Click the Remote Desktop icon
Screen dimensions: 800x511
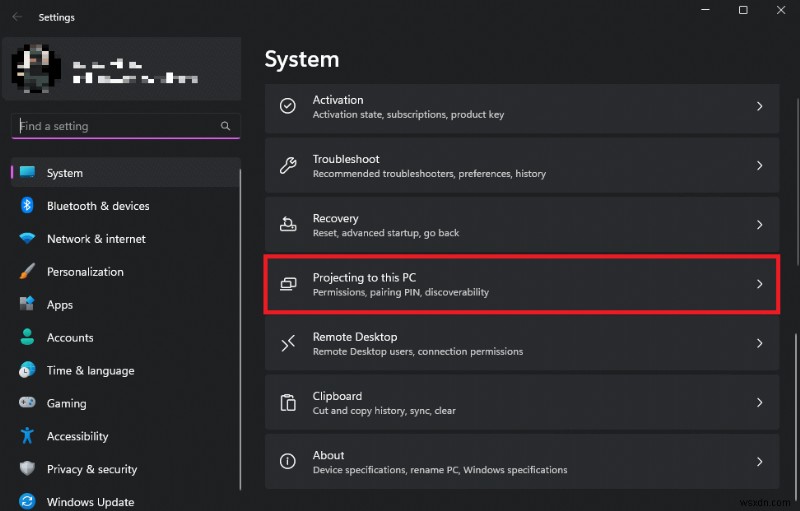[x=288, y=343]
